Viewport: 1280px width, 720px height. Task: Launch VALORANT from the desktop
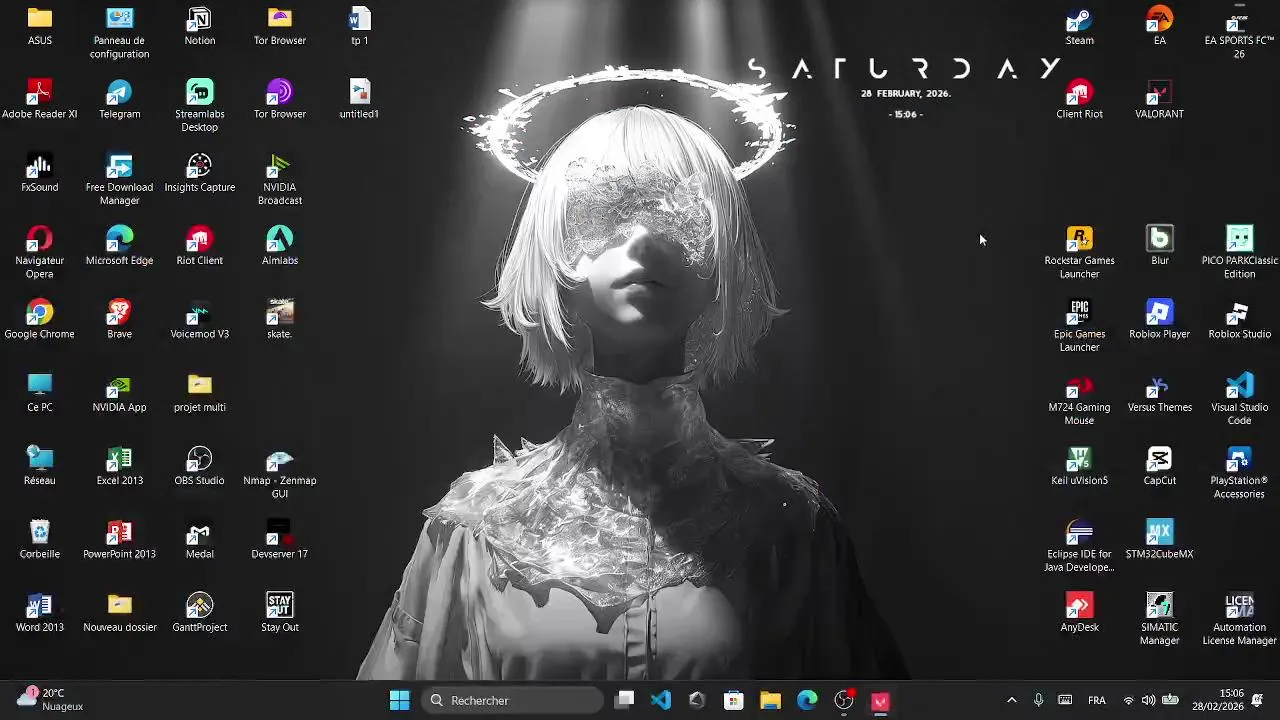pos(1159,100)
